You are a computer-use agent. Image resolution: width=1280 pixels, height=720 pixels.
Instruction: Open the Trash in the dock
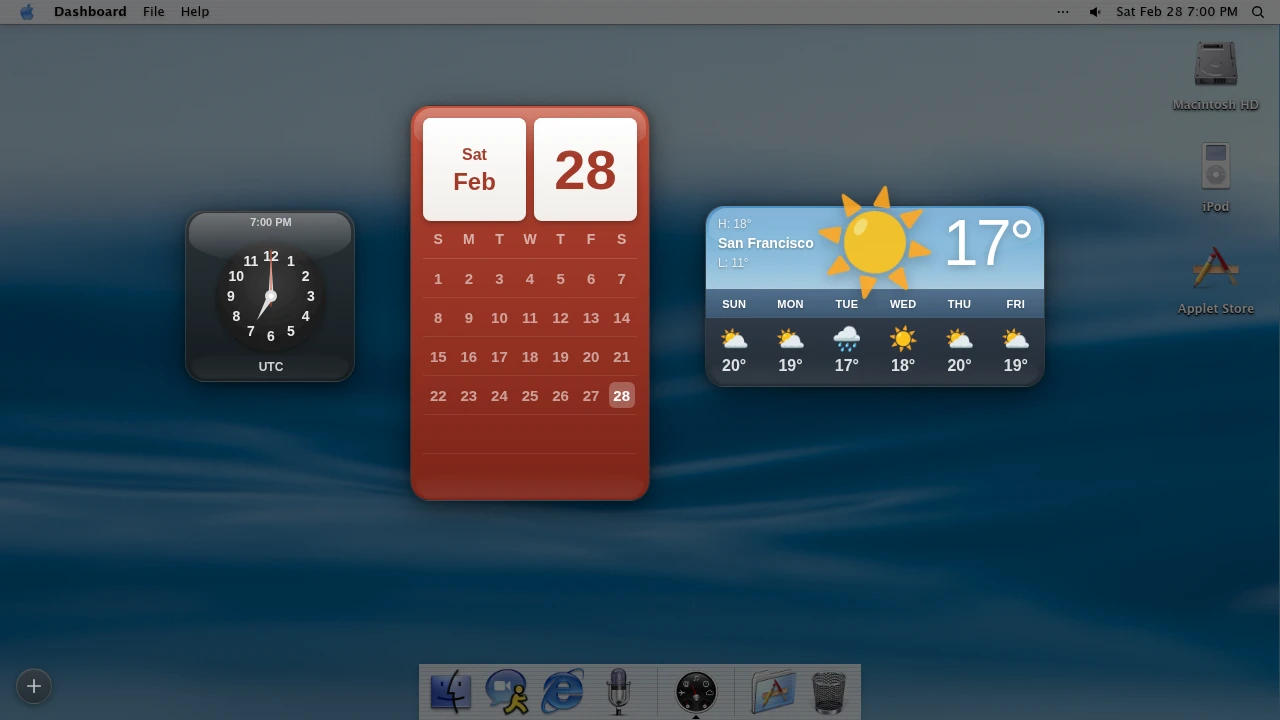click(x=829, y=691)
